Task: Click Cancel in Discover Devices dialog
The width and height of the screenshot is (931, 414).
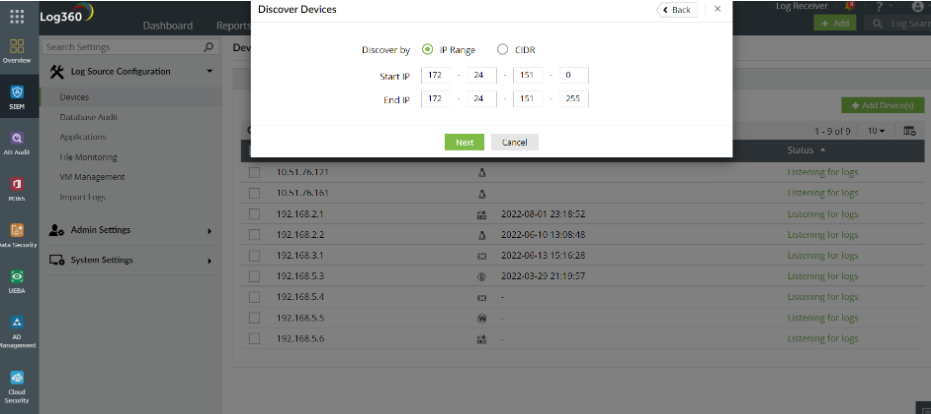Action: click(514, 142)
